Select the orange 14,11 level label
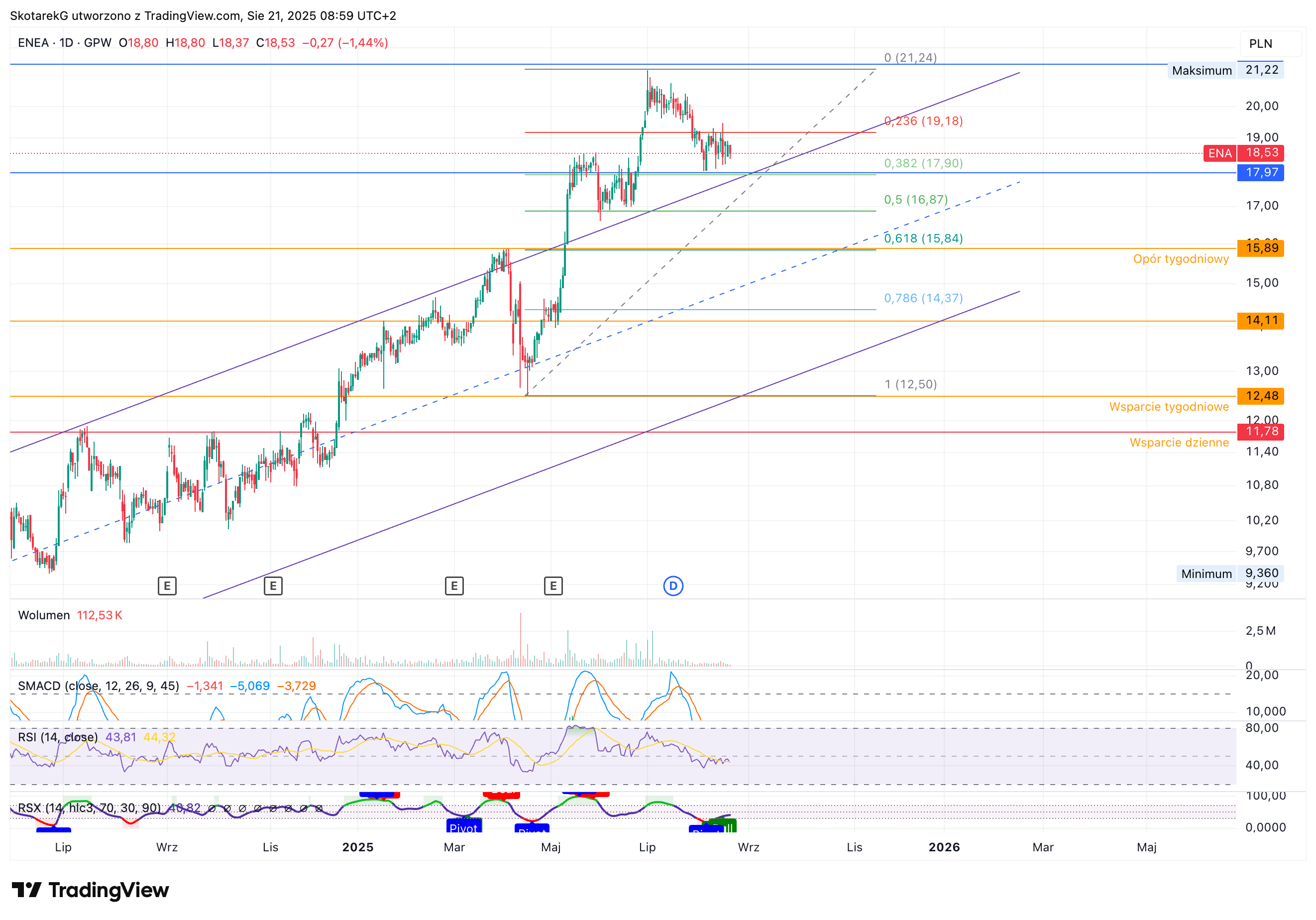Image resolution: width=1316 pixels, height=920 pixels. (x=1260, y=321)
